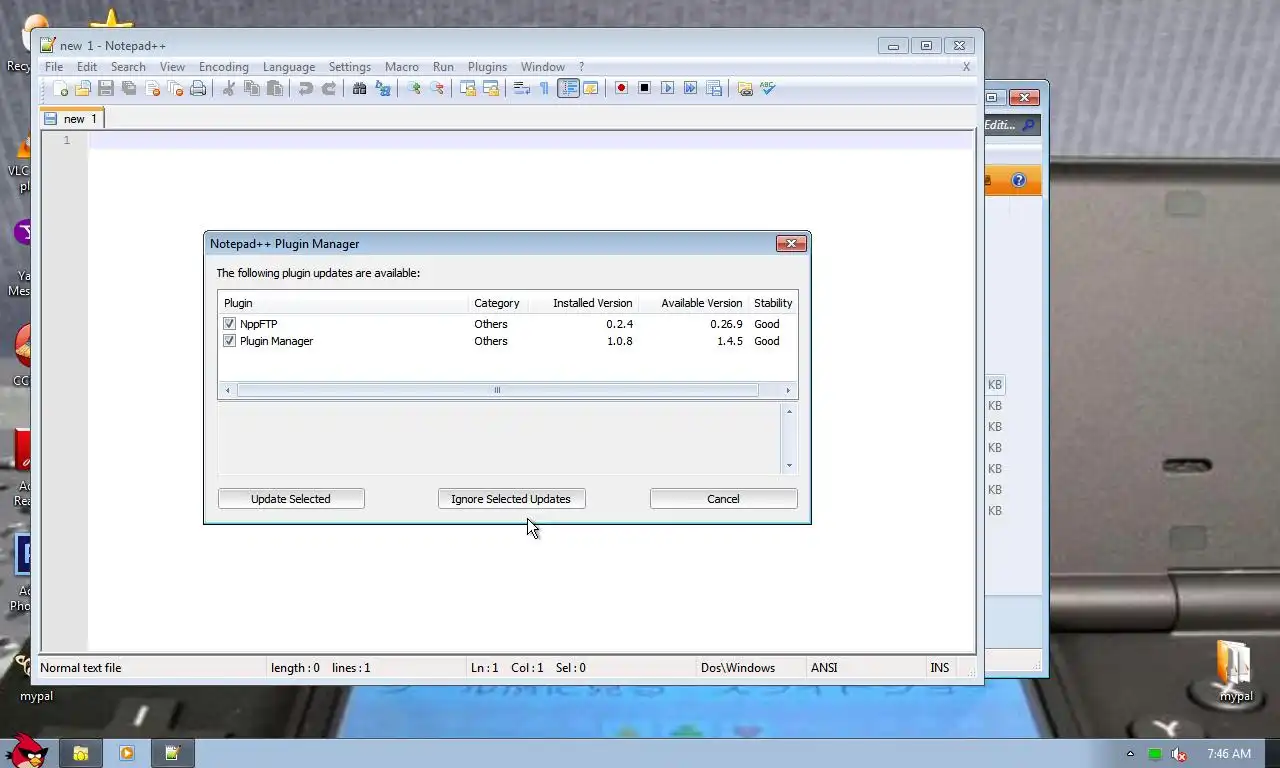1280x768 pixels.
Task: Uncheck the Plugin Manager plugin checkbox
Action: (x=230, y=341)
